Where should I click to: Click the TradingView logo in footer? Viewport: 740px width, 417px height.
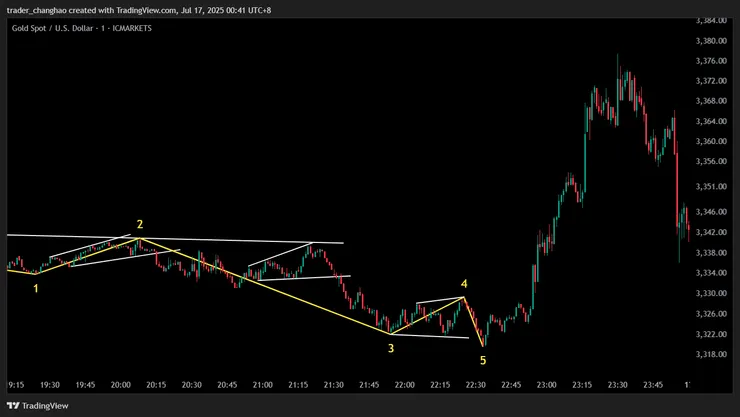pos(38,406)
